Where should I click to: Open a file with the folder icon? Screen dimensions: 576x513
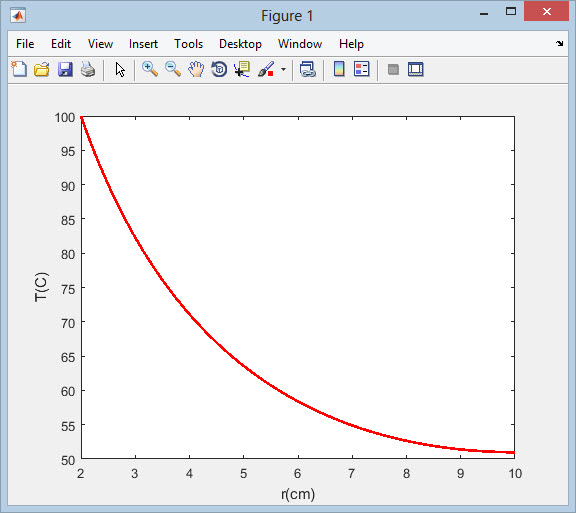(42, 69)
